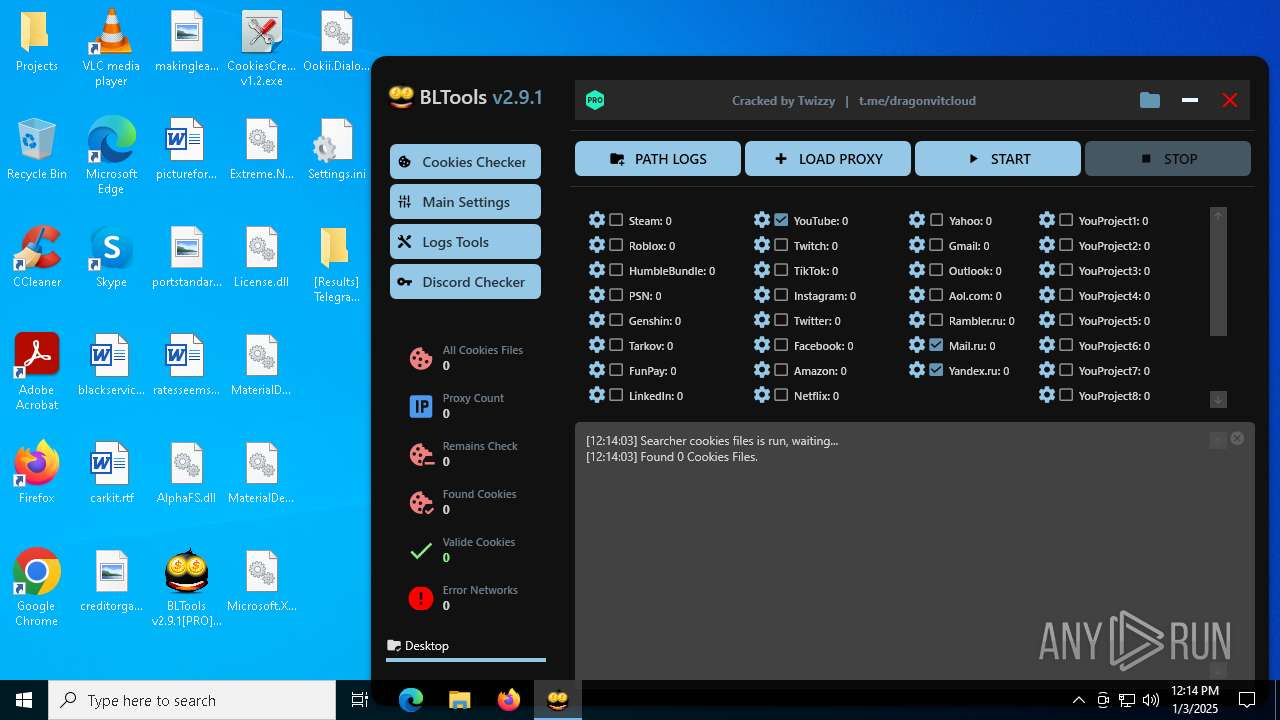Click the All Cookies Files cookie icon
This screenshot has width=1280, height=720.
click(x=421, y=358)
